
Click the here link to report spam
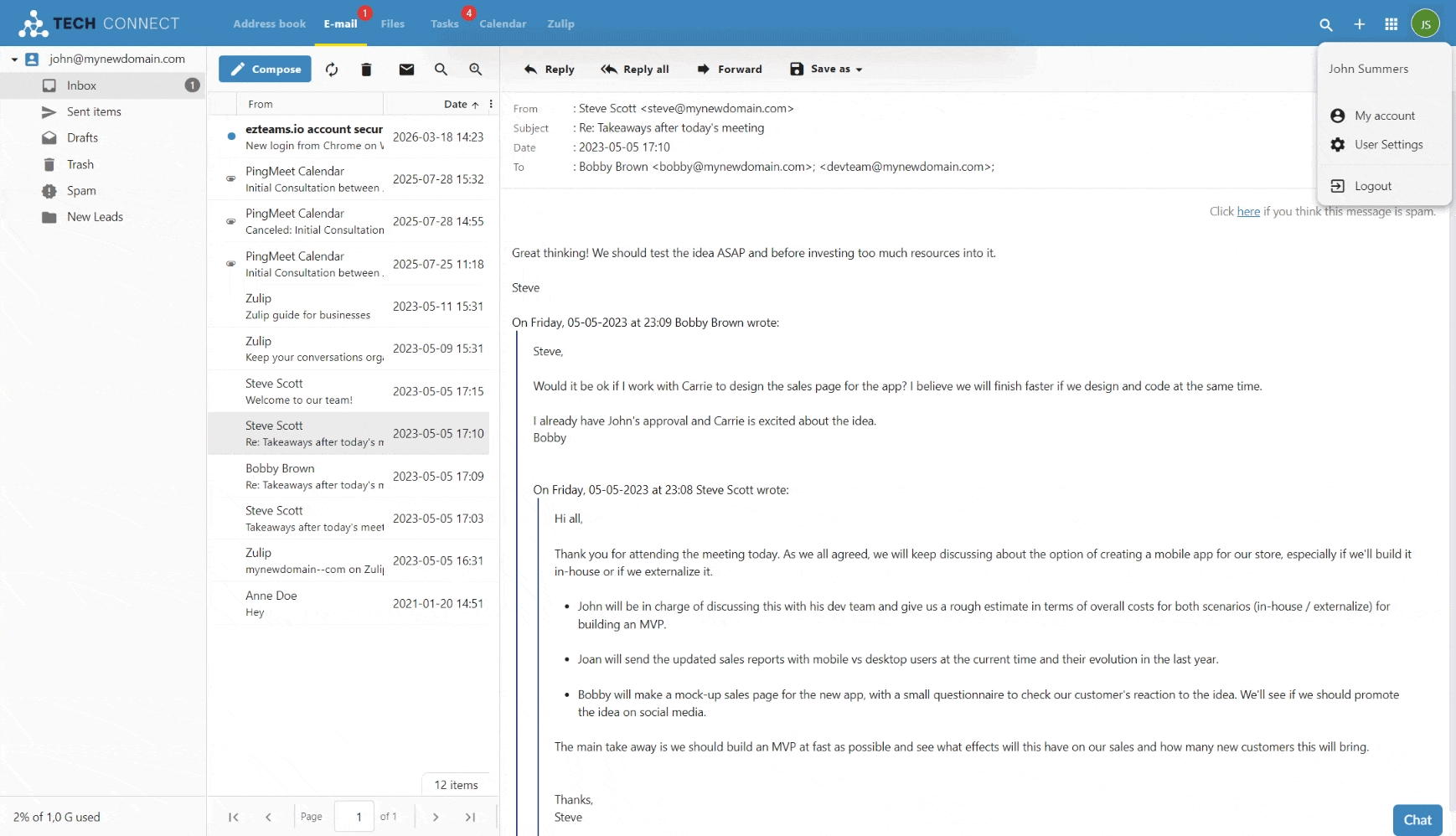pos(1247,211)
